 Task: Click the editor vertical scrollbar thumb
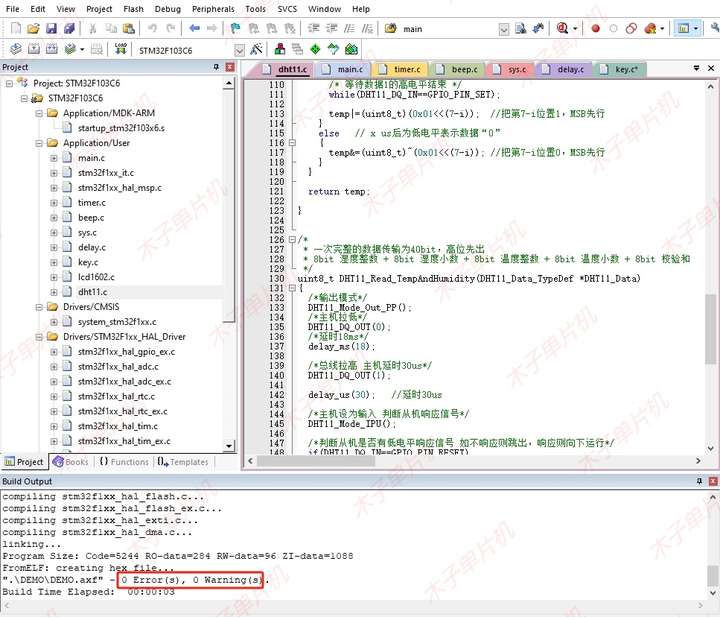(x=710, y=329)
